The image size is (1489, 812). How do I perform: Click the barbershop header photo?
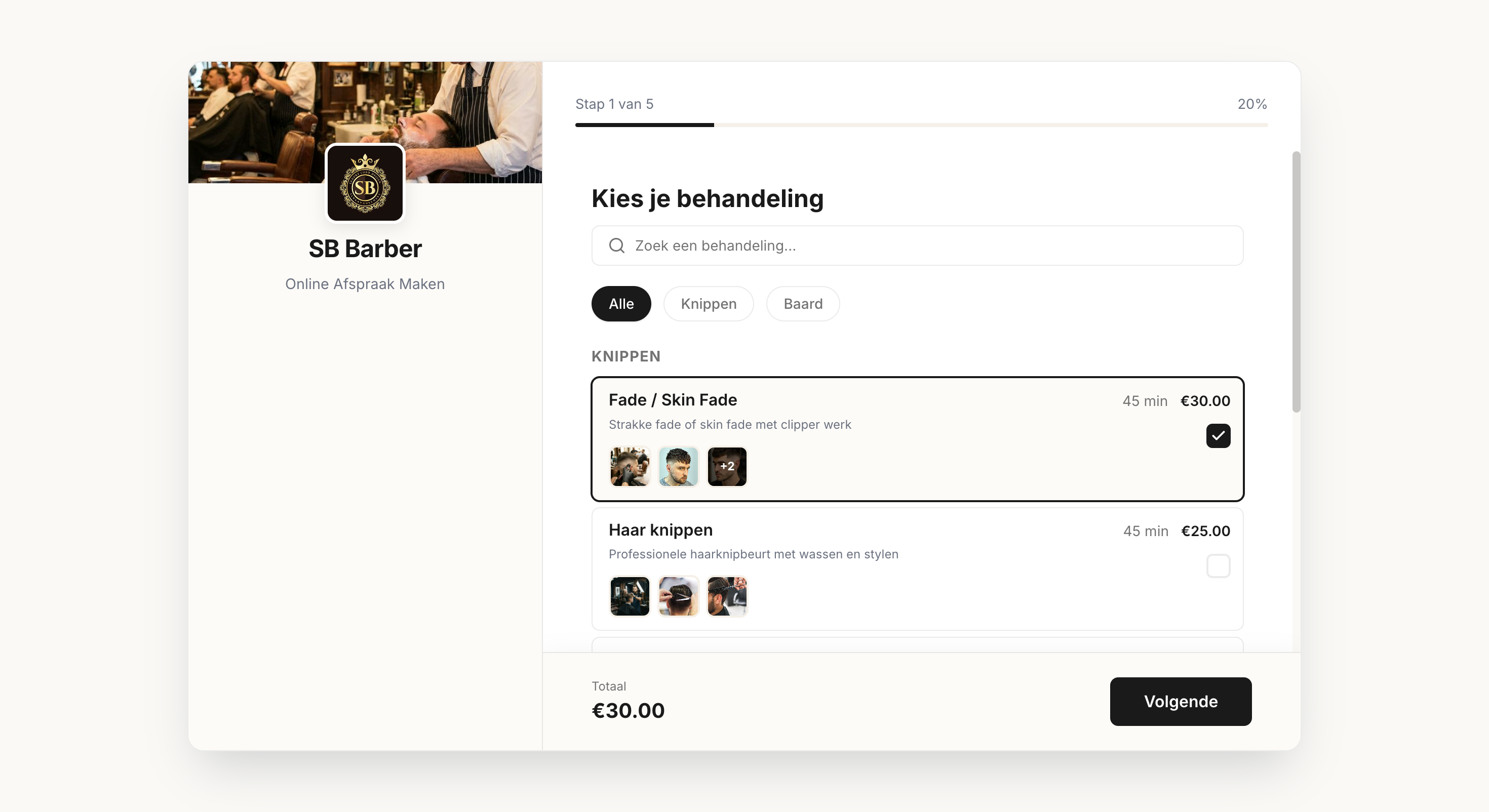coord(365,104)
